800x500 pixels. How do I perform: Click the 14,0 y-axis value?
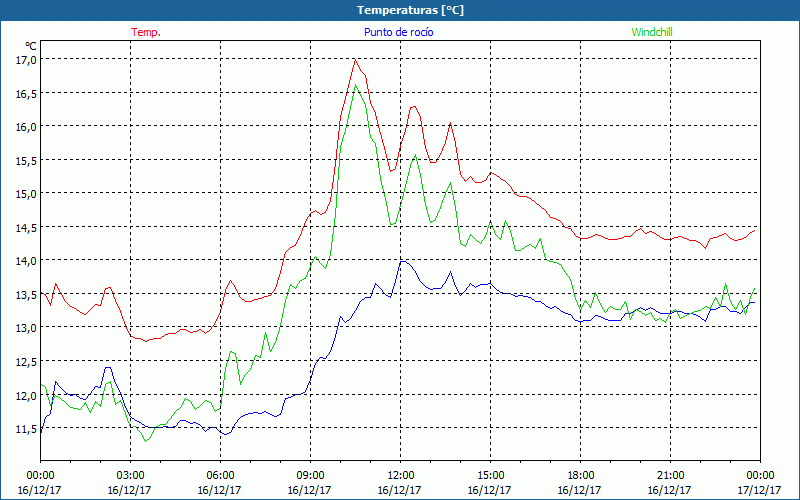point(27,261)
